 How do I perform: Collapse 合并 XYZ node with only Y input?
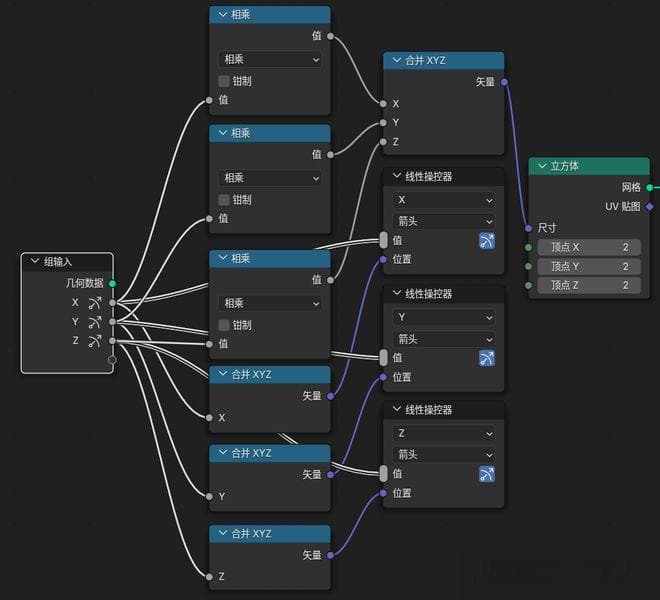click(223, 453)
